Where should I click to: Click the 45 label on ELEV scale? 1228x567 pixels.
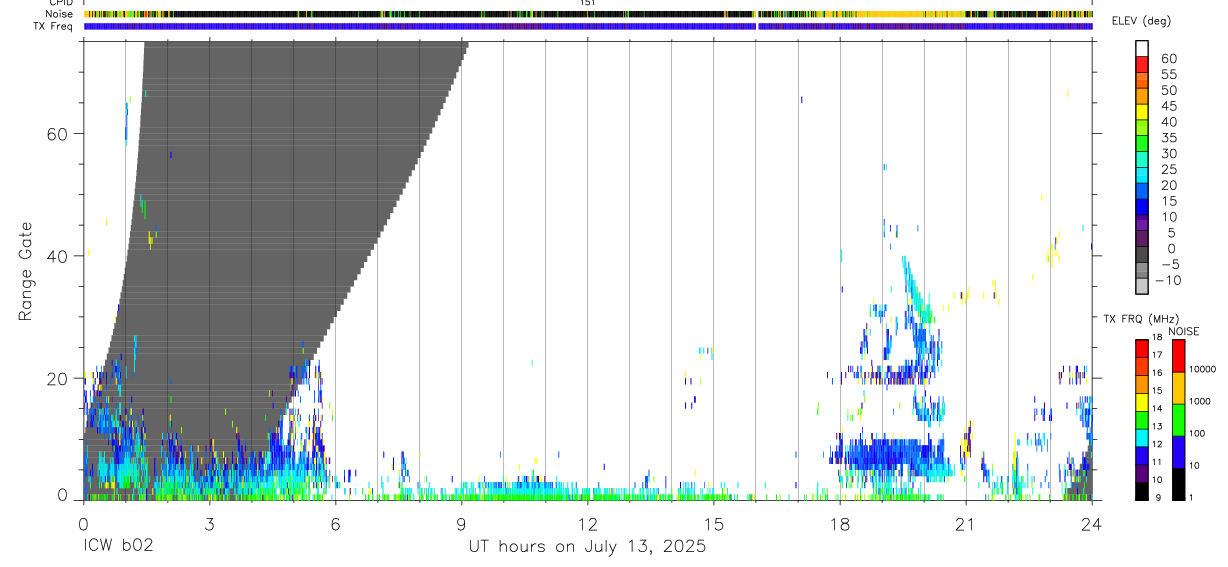[1168, 106]
